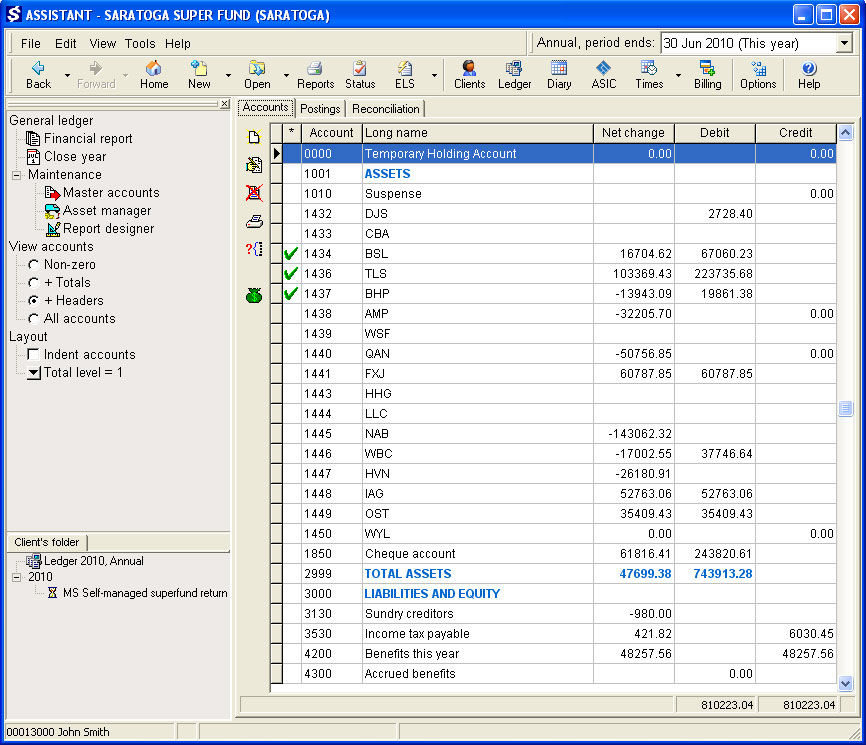Select the All accounts radio option
The height and width of the screenshot is (745, 866).
tap(34, 319)
